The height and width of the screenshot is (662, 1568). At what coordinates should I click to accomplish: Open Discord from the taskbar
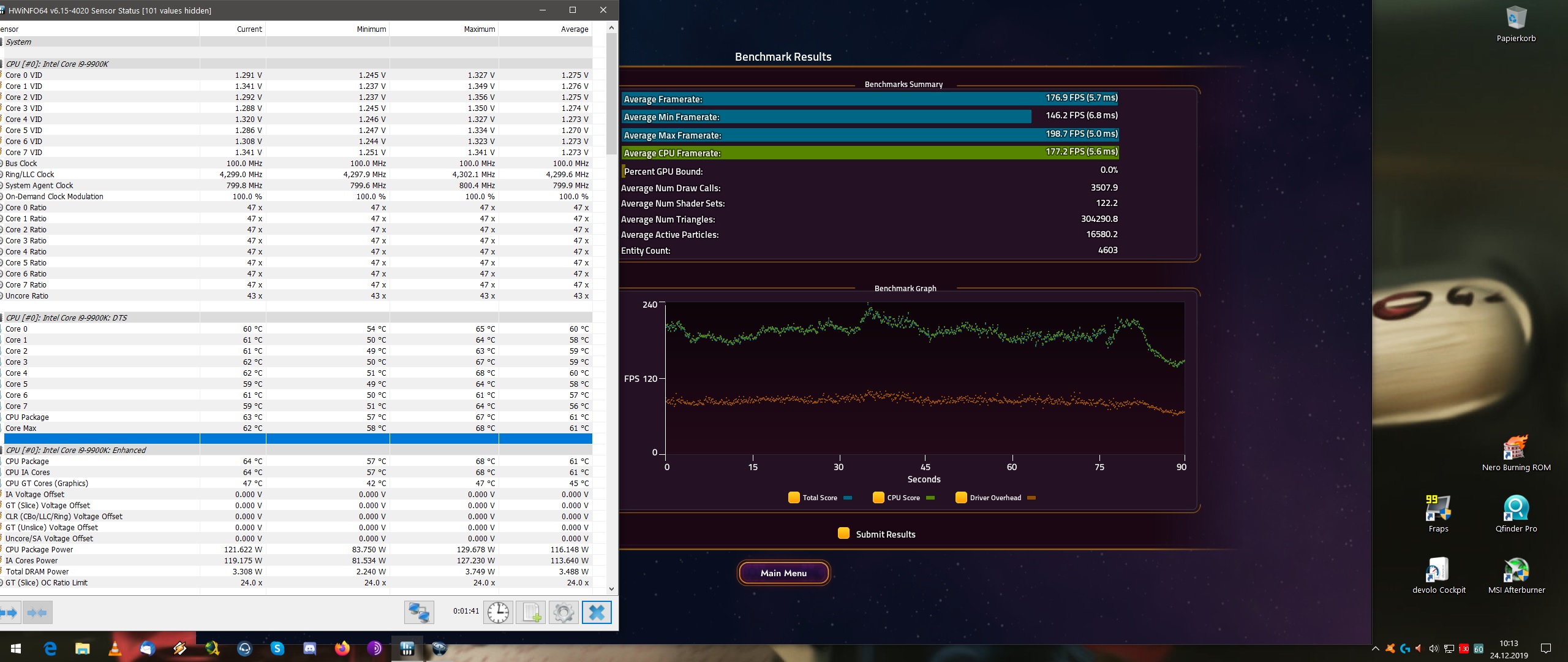pyautogui.click(x=309, y=648)
